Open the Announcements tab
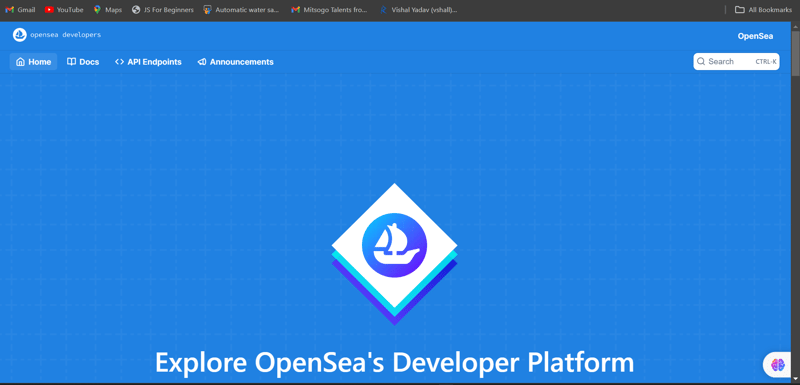 tap(235, 62)
